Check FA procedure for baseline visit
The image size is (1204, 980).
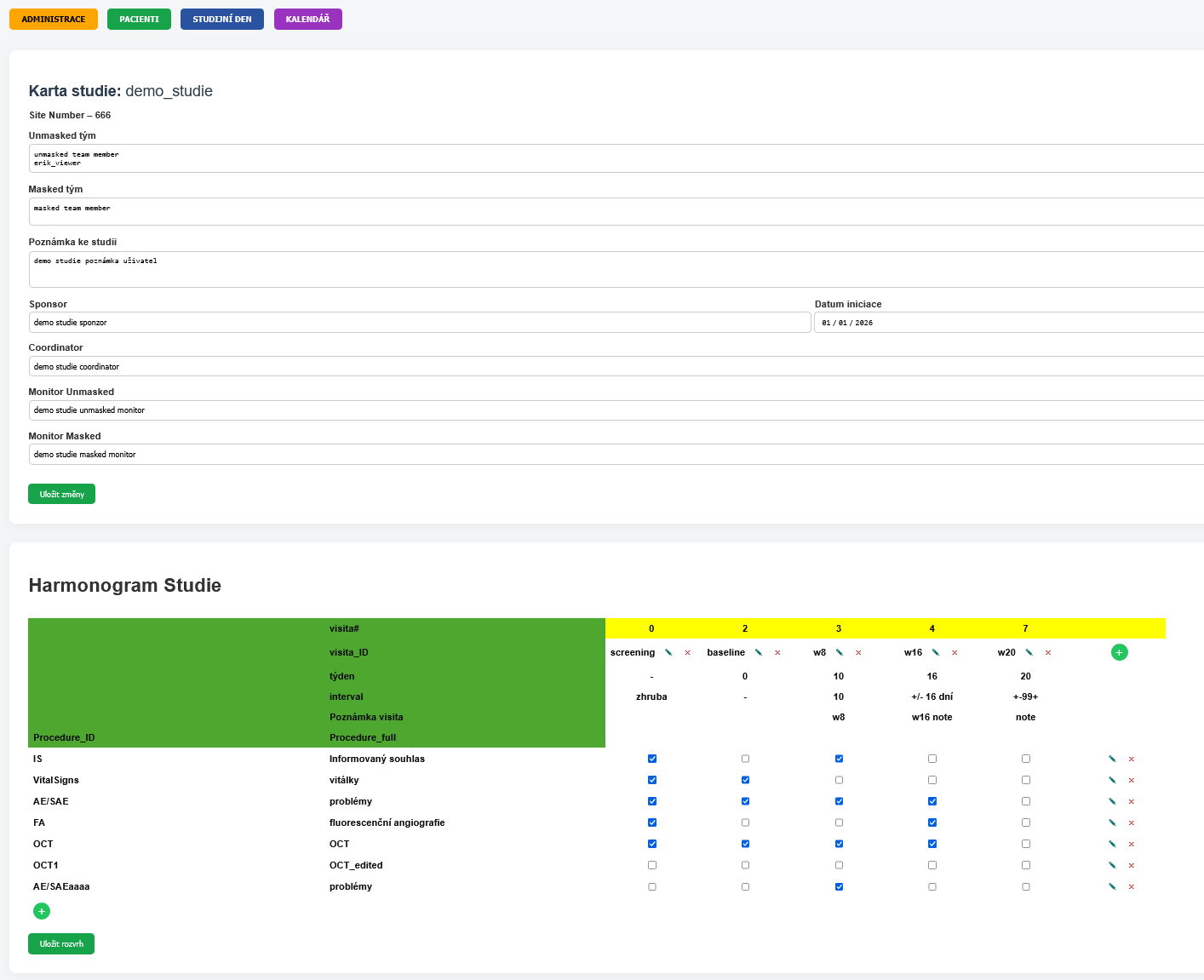pos(746,822)
